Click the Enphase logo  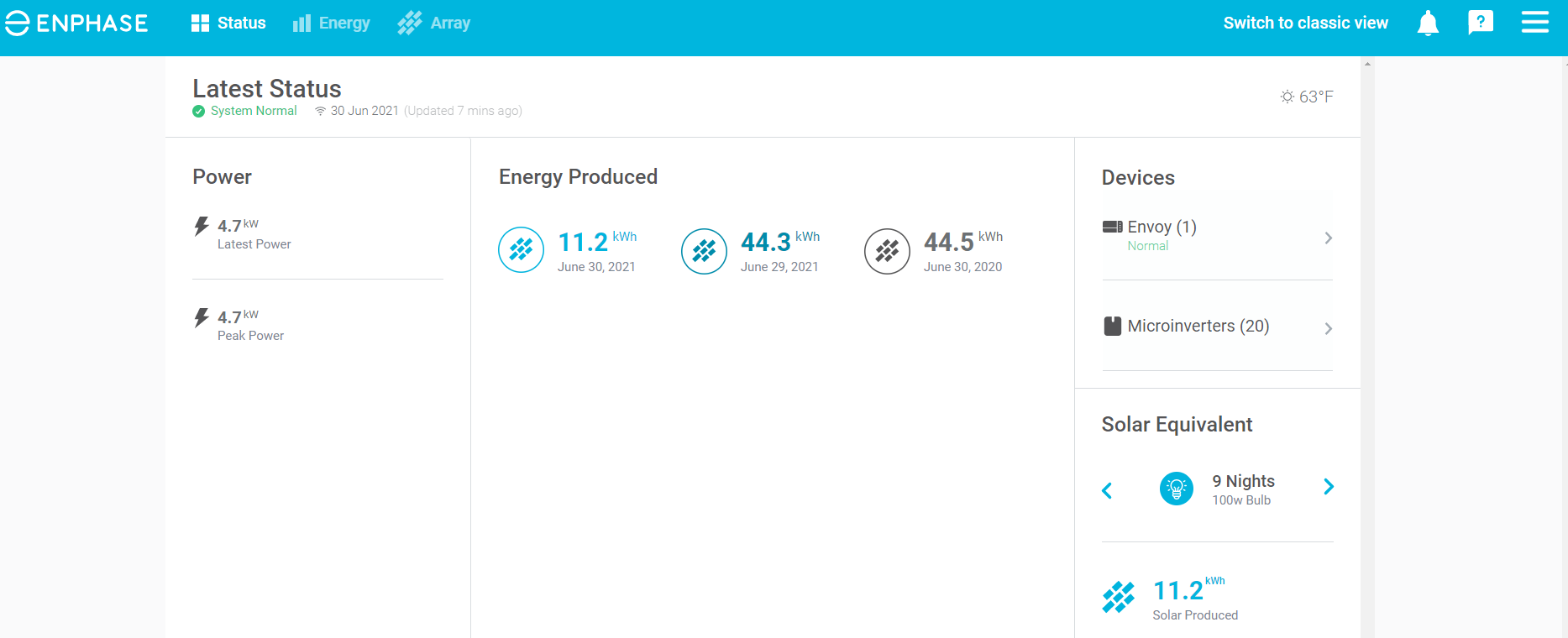coord(76,24)
